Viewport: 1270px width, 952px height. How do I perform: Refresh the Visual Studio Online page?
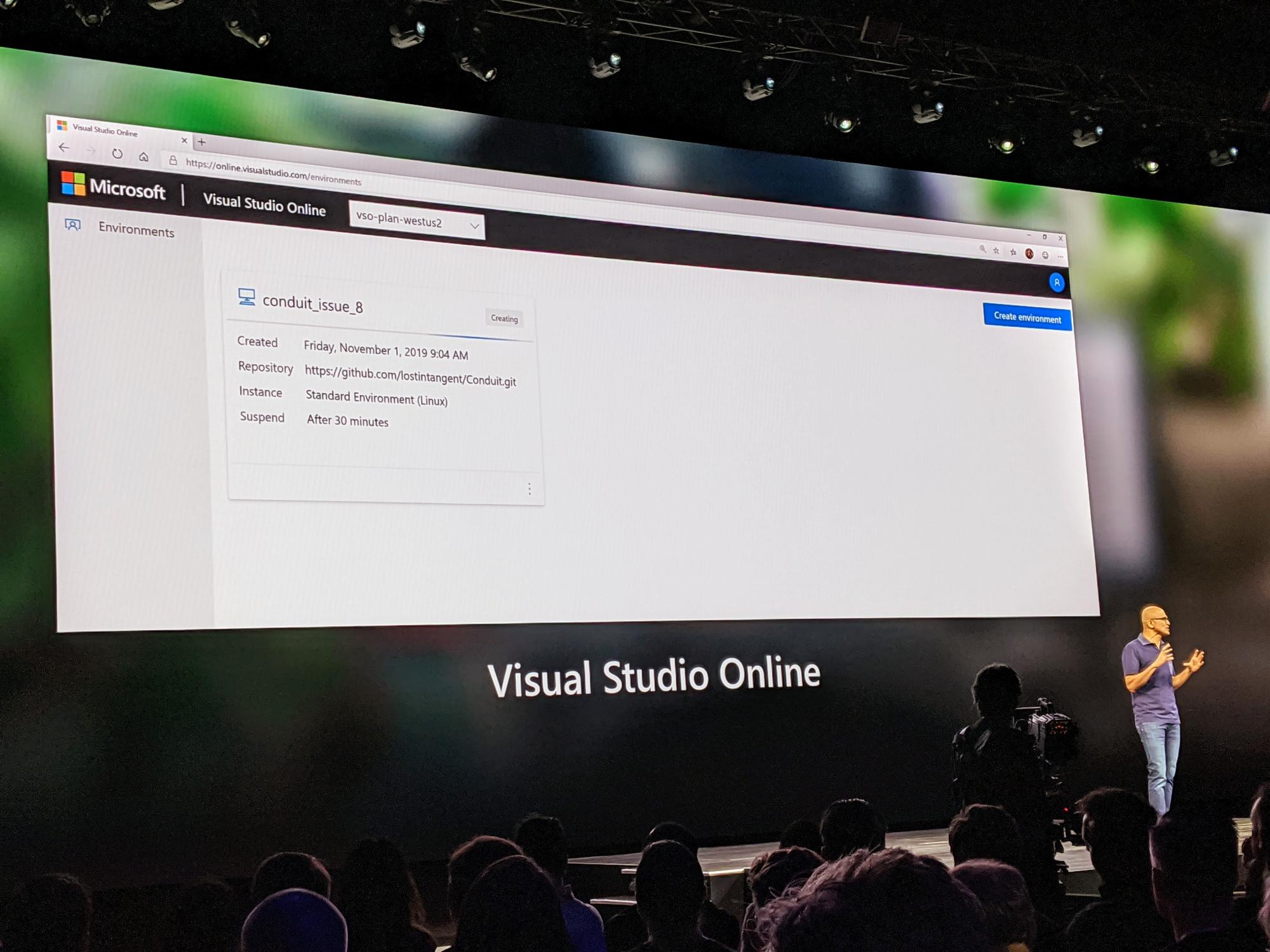pyautogui.click(x=117, y=153)
